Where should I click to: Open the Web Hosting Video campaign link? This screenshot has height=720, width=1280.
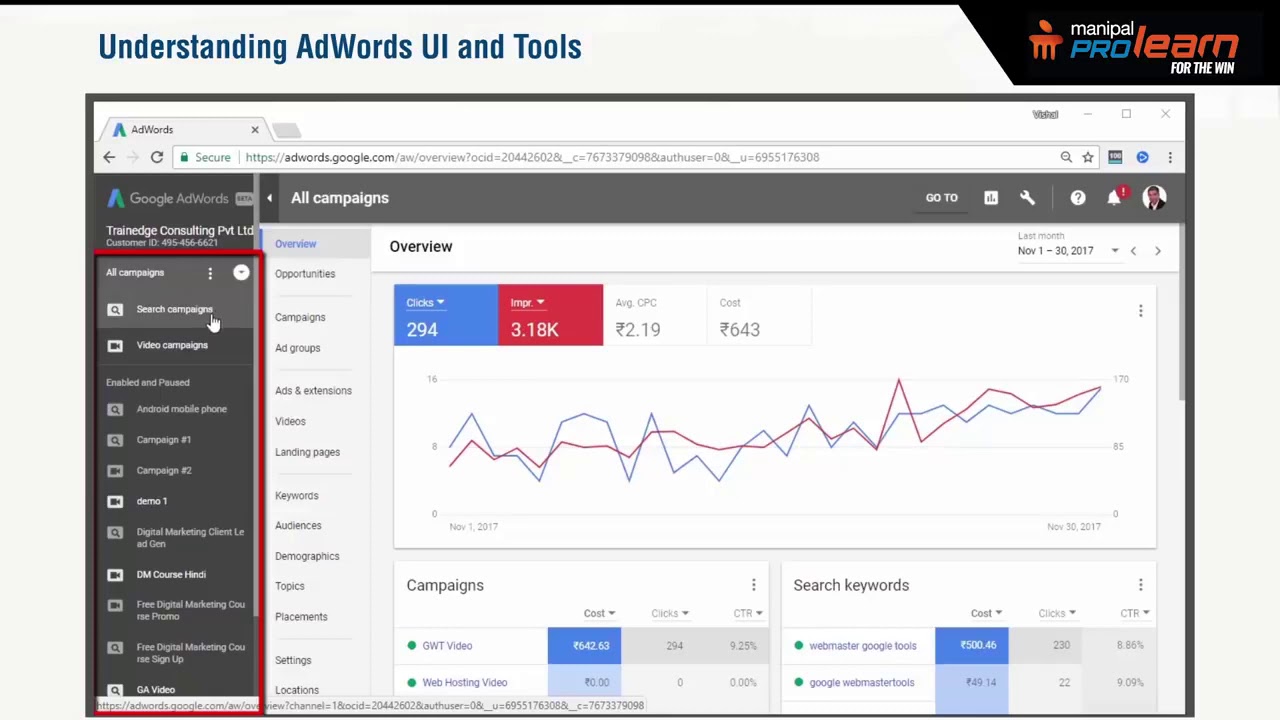pos(464,683)
